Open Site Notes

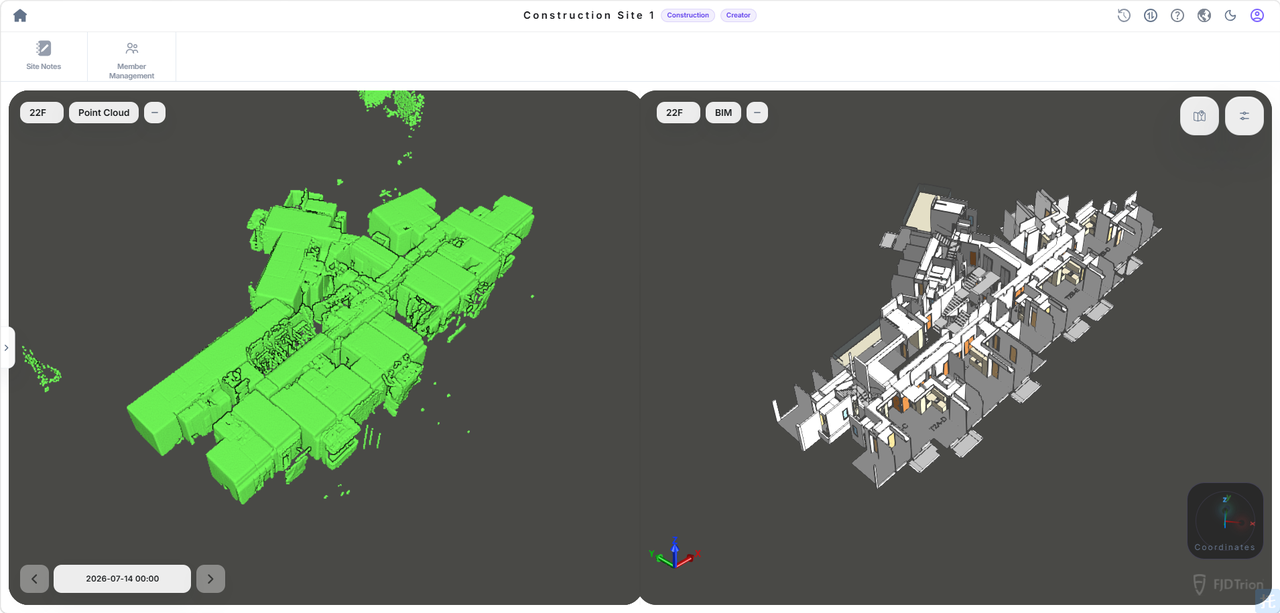point(44,56)
